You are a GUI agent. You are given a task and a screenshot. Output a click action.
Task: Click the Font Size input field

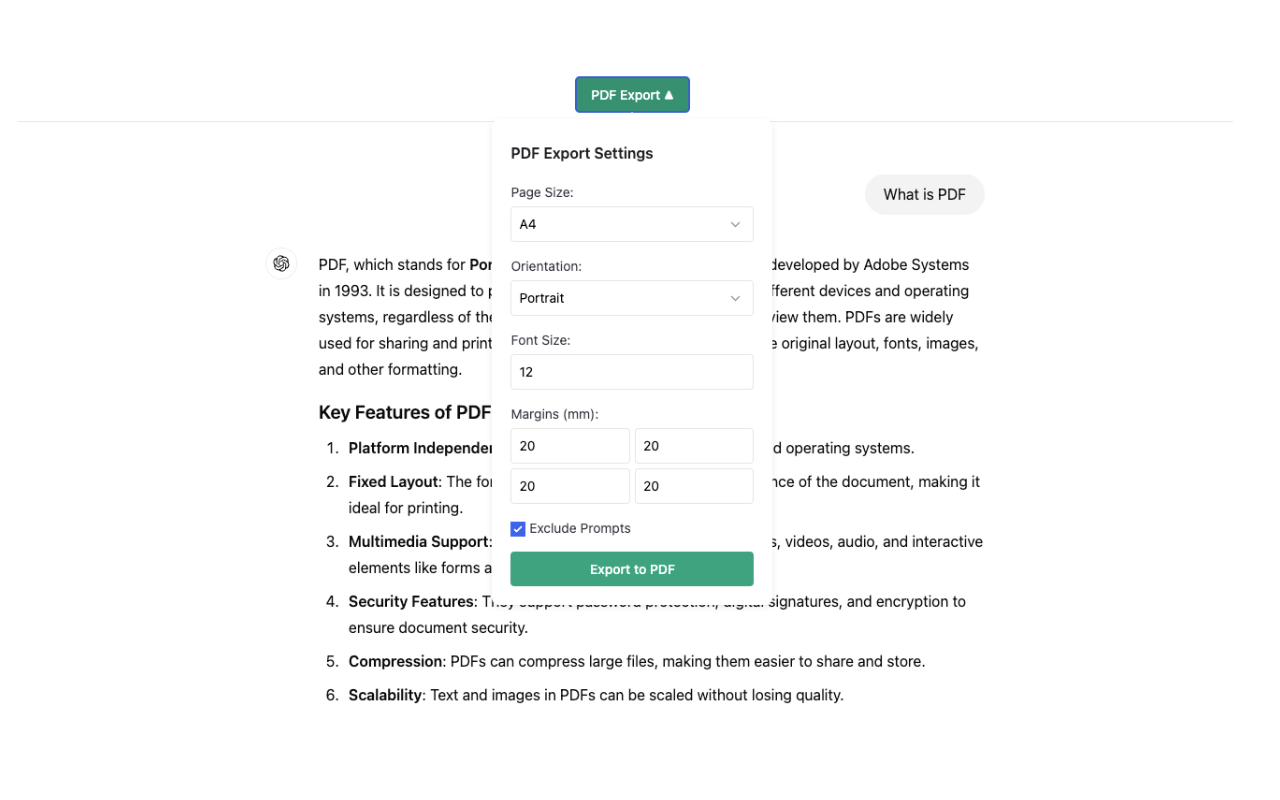(632, 372)
